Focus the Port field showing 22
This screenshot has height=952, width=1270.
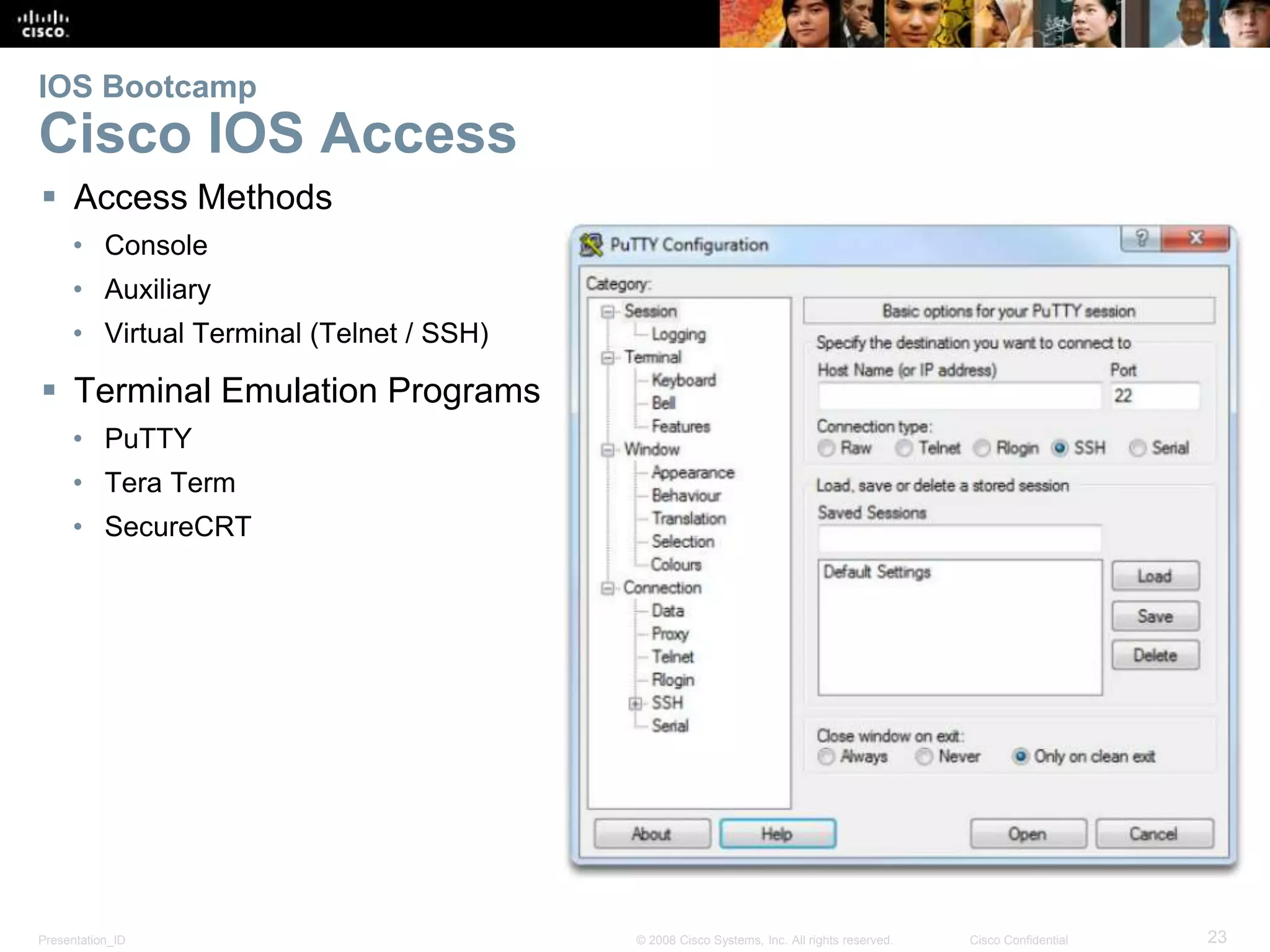pyautogui.click(x=1155, y=396)
